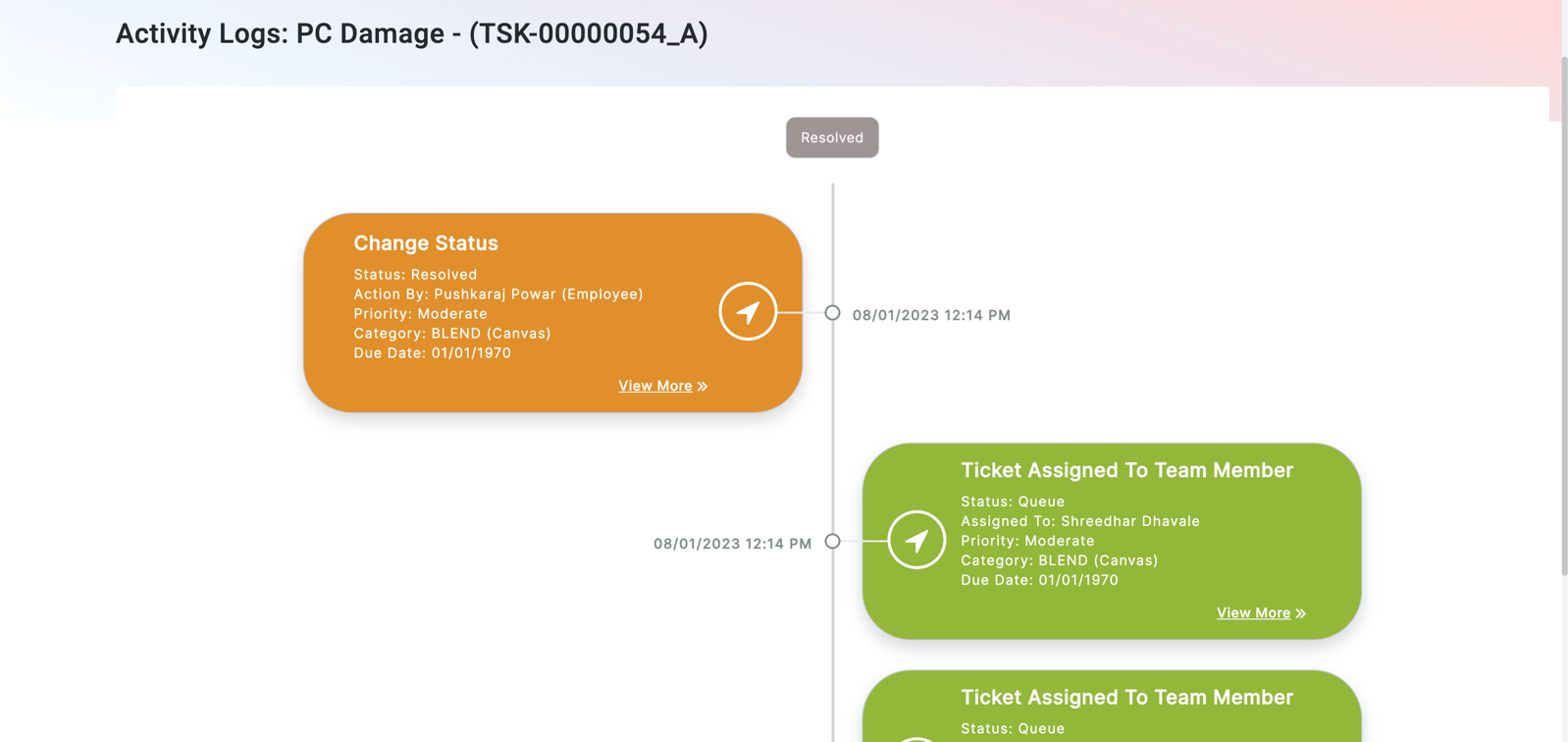The height and width of the screenshot is (742, 1568).
Task: Click double chevron beside Change Status View More
Action: click(x=703, y=387)
